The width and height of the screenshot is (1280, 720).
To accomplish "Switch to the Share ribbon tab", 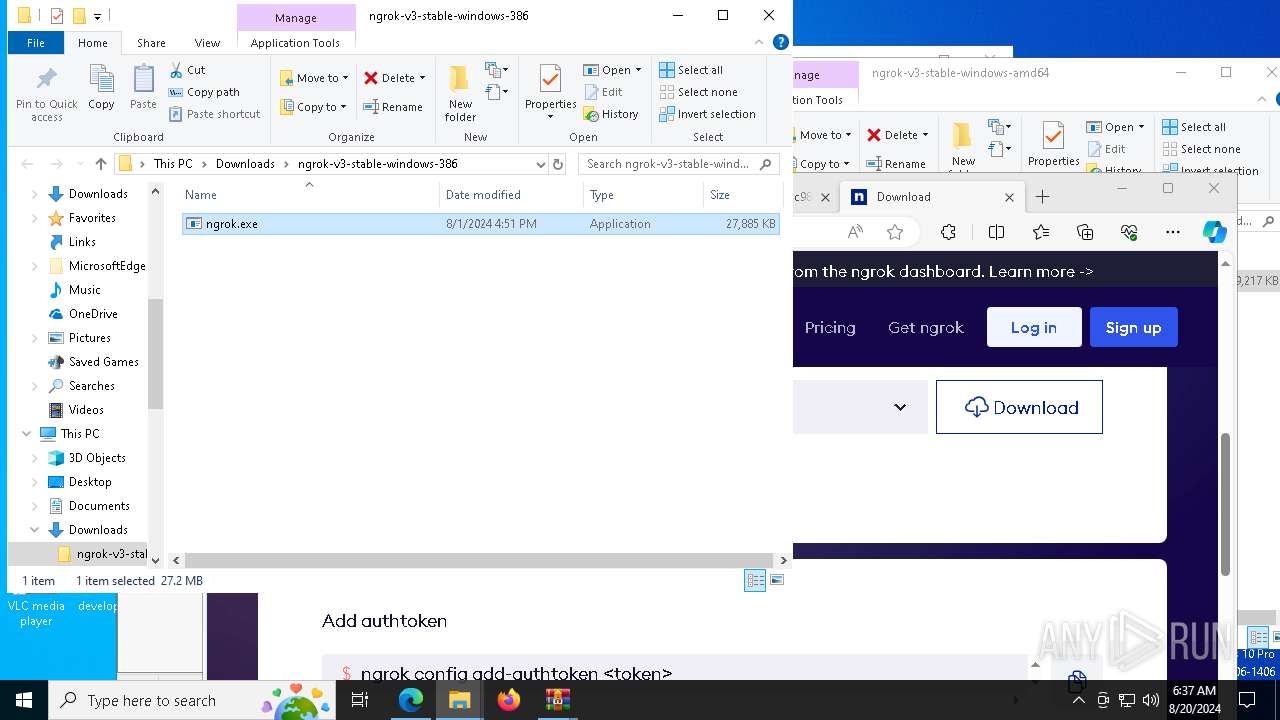I will point(151,43).
